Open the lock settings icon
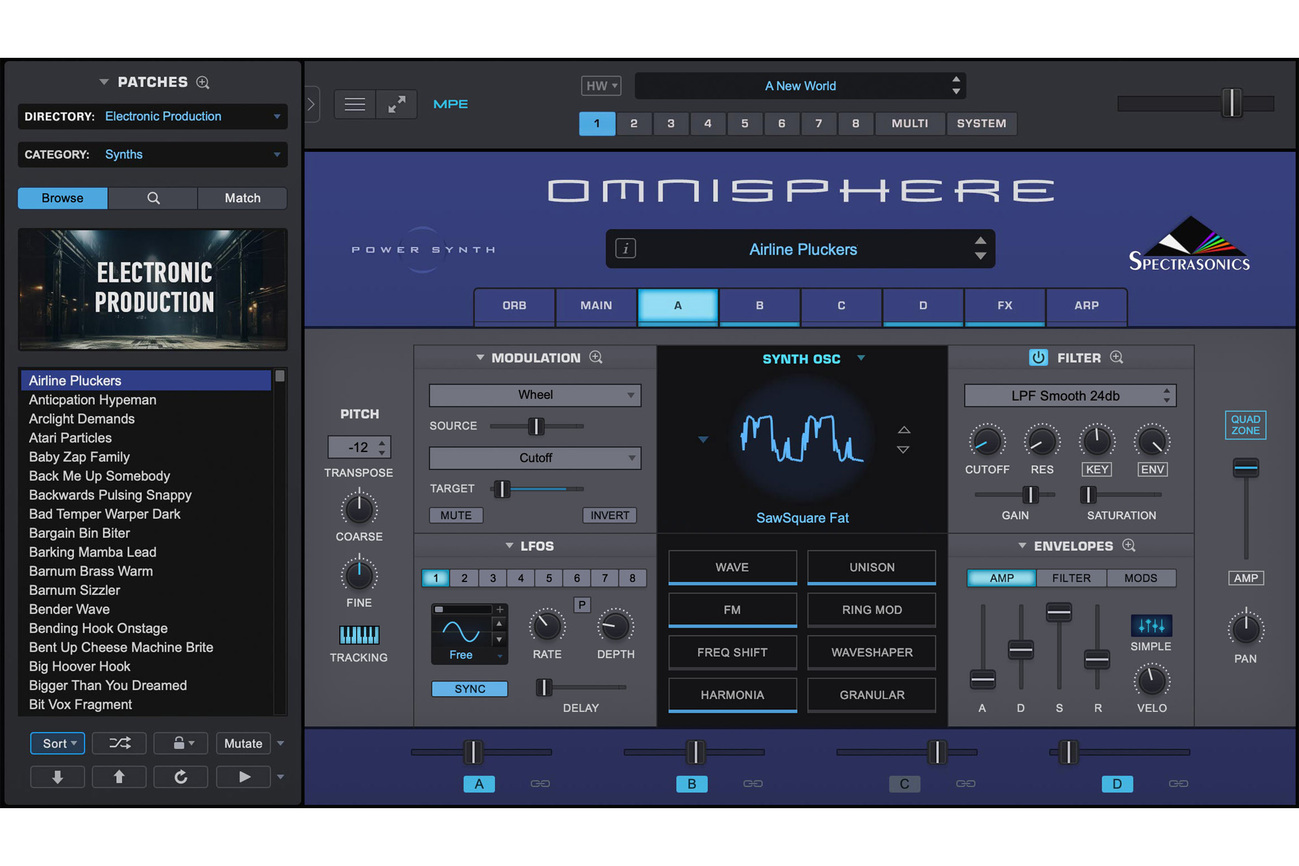Viewport: 1299px width, 866px height. pyautogui.click(x=180, y=743)
